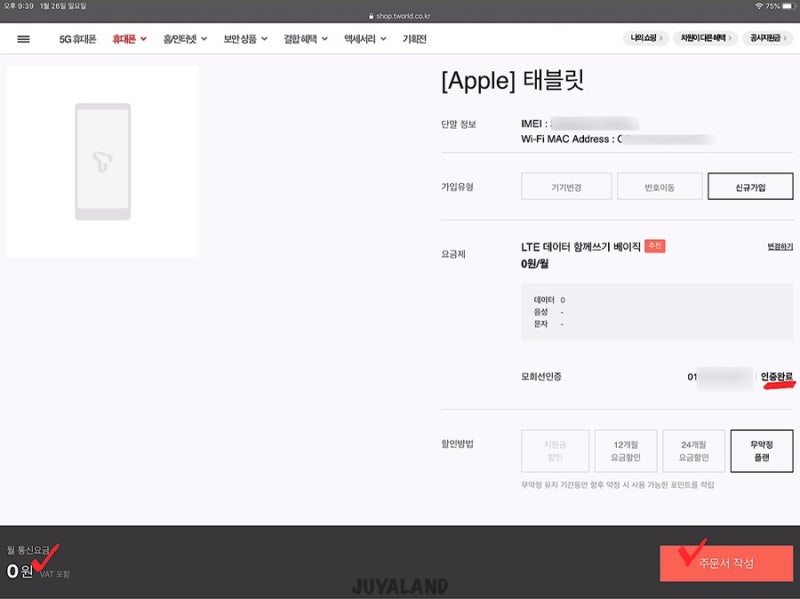
Task: Tap the battery indicator icon
Action: click(x=789, y=6)
